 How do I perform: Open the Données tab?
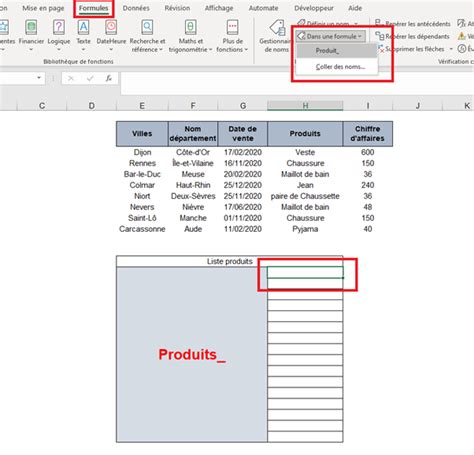tap(136, 8)
